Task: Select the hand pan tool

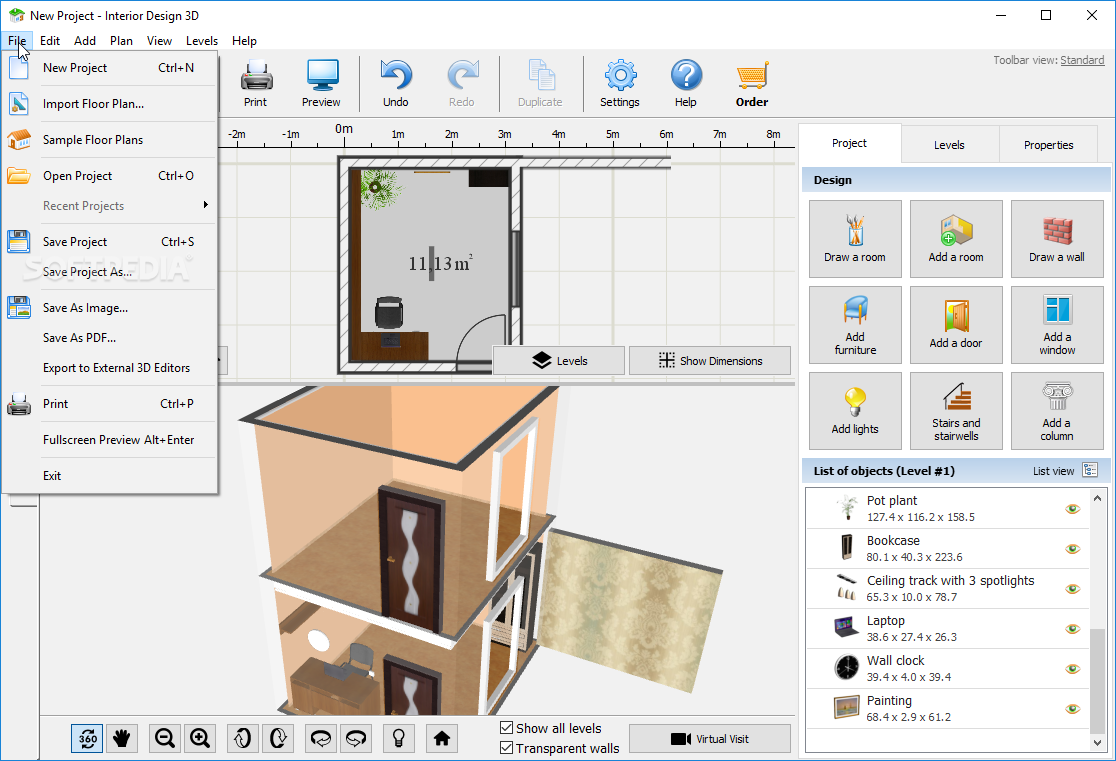Action: 122,738
